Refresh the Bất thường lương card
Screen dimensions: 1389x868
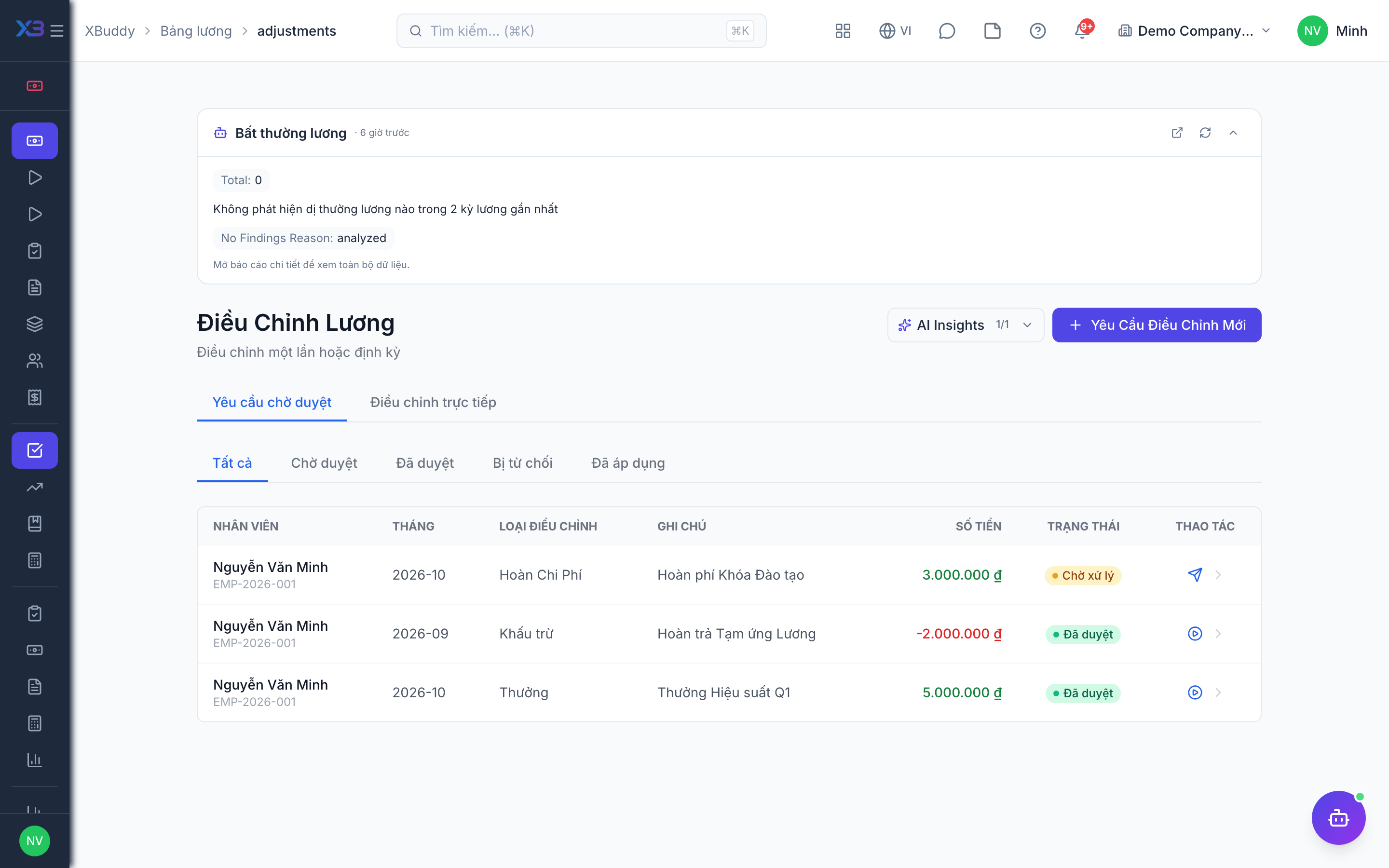pyautogui.click(x=1205, y=133)
